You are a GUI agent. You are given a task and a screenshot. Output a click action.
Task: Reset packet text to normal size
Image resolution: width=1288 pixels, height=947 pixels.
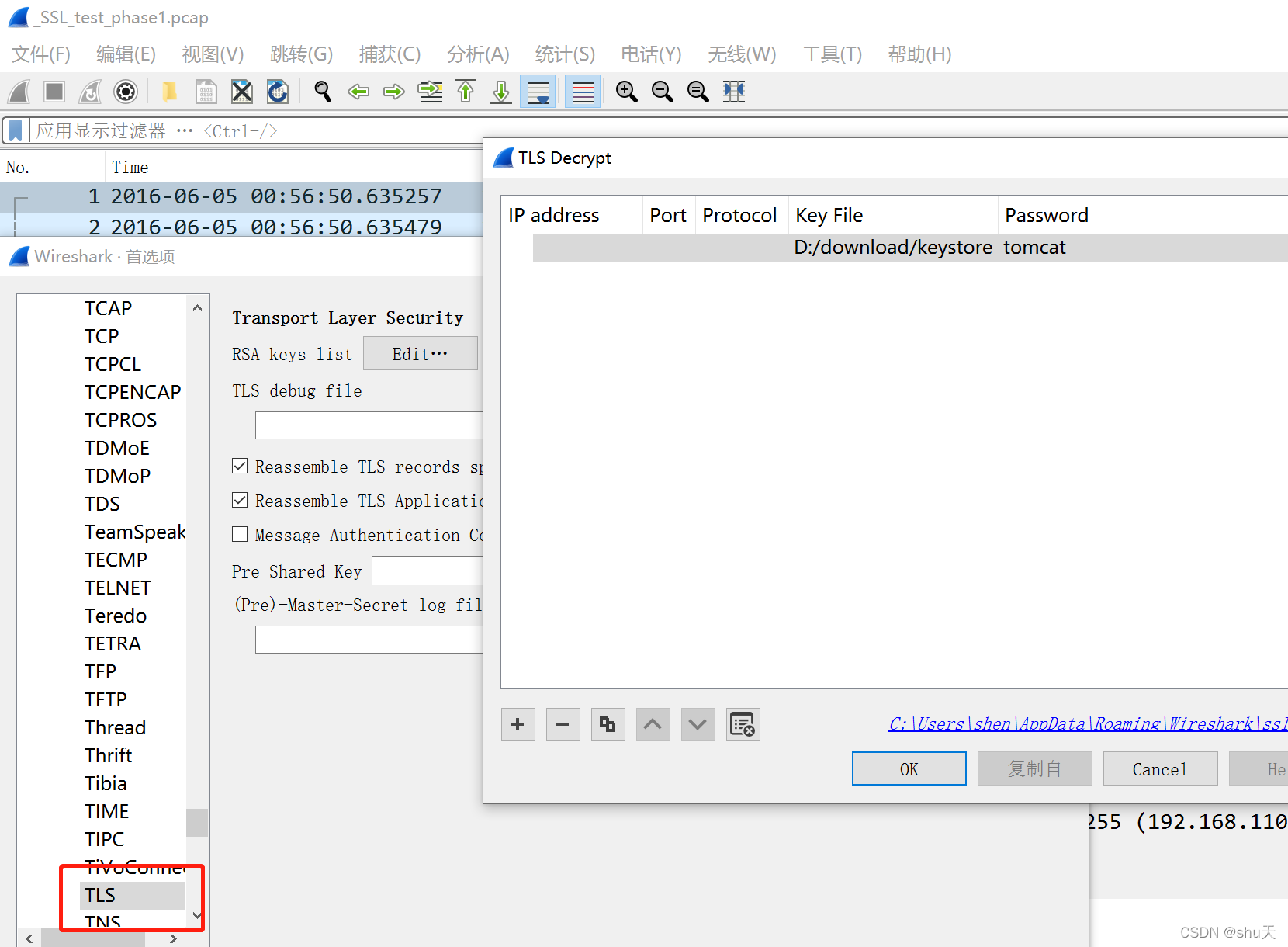[x=698, y=92]
